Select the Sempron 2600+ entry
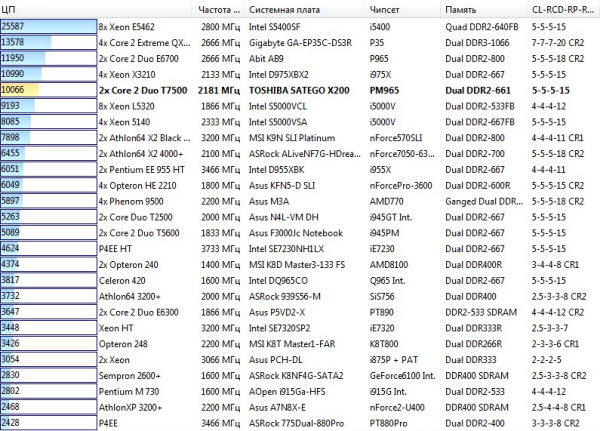The image size is (600, 431). [x=130, y=376]
